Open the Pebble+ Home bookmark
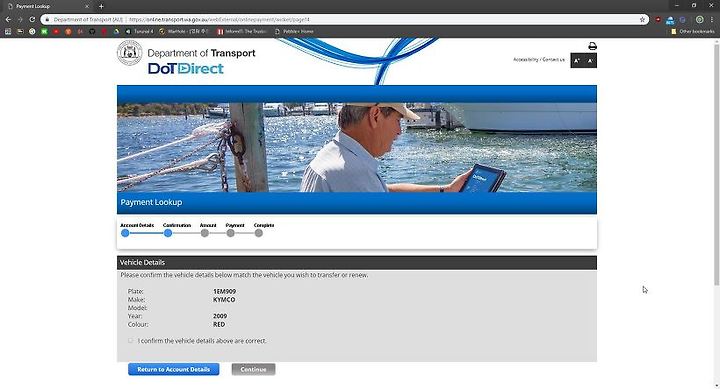The width and height of the screenshot is (720, 389). coord(294,31)
